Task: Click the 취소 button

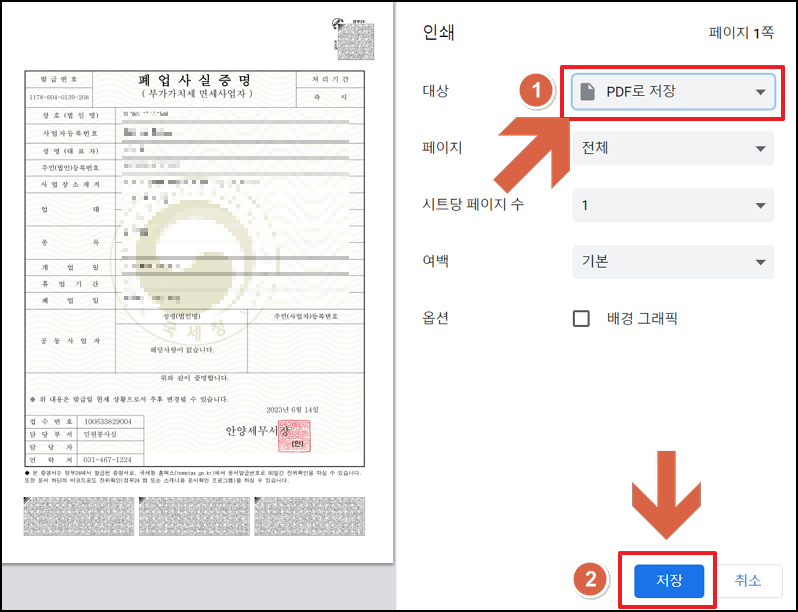Action: 748,580
